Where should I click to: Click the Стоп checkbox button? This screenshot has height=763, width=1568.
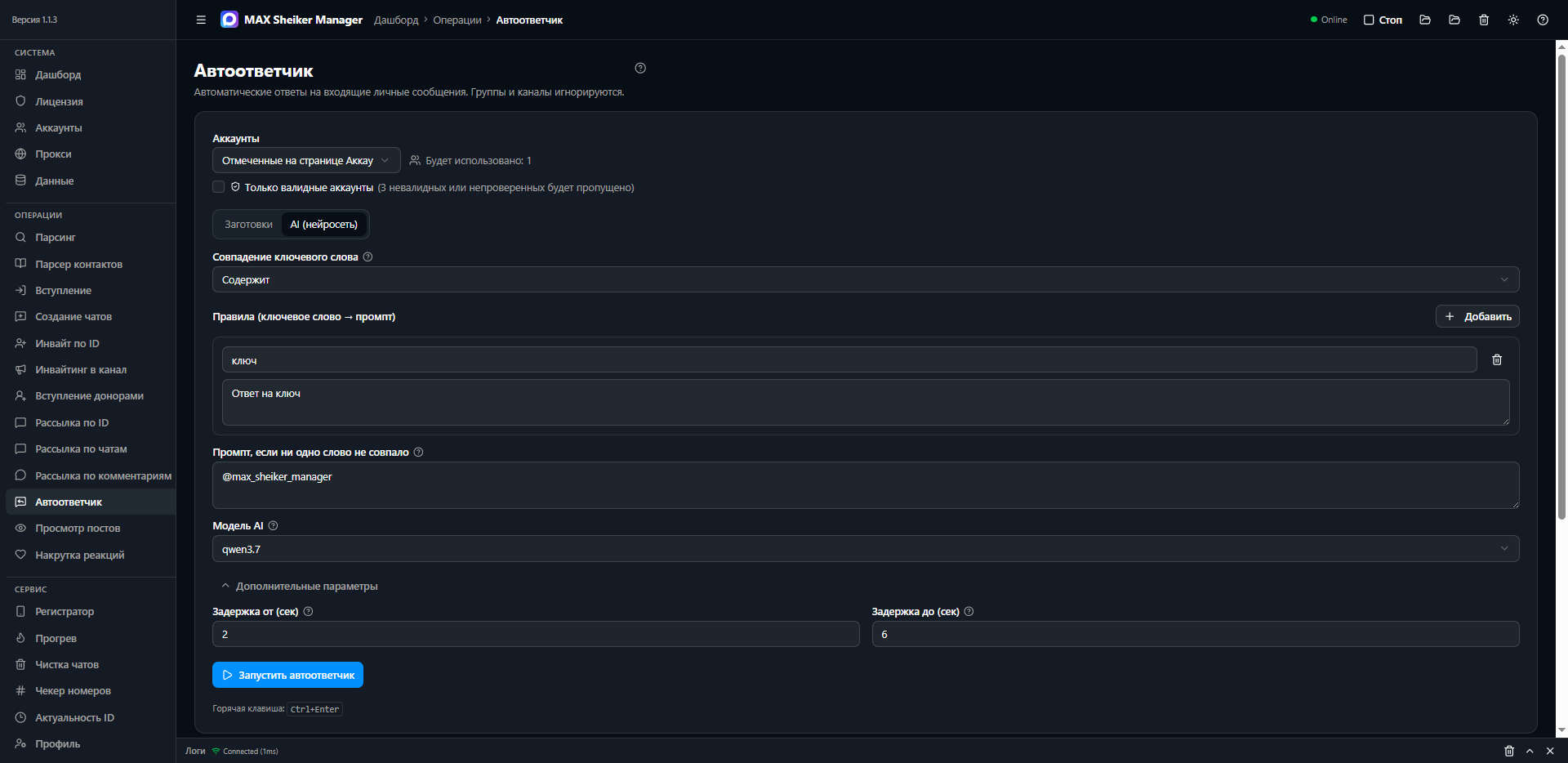point(1383,20)
